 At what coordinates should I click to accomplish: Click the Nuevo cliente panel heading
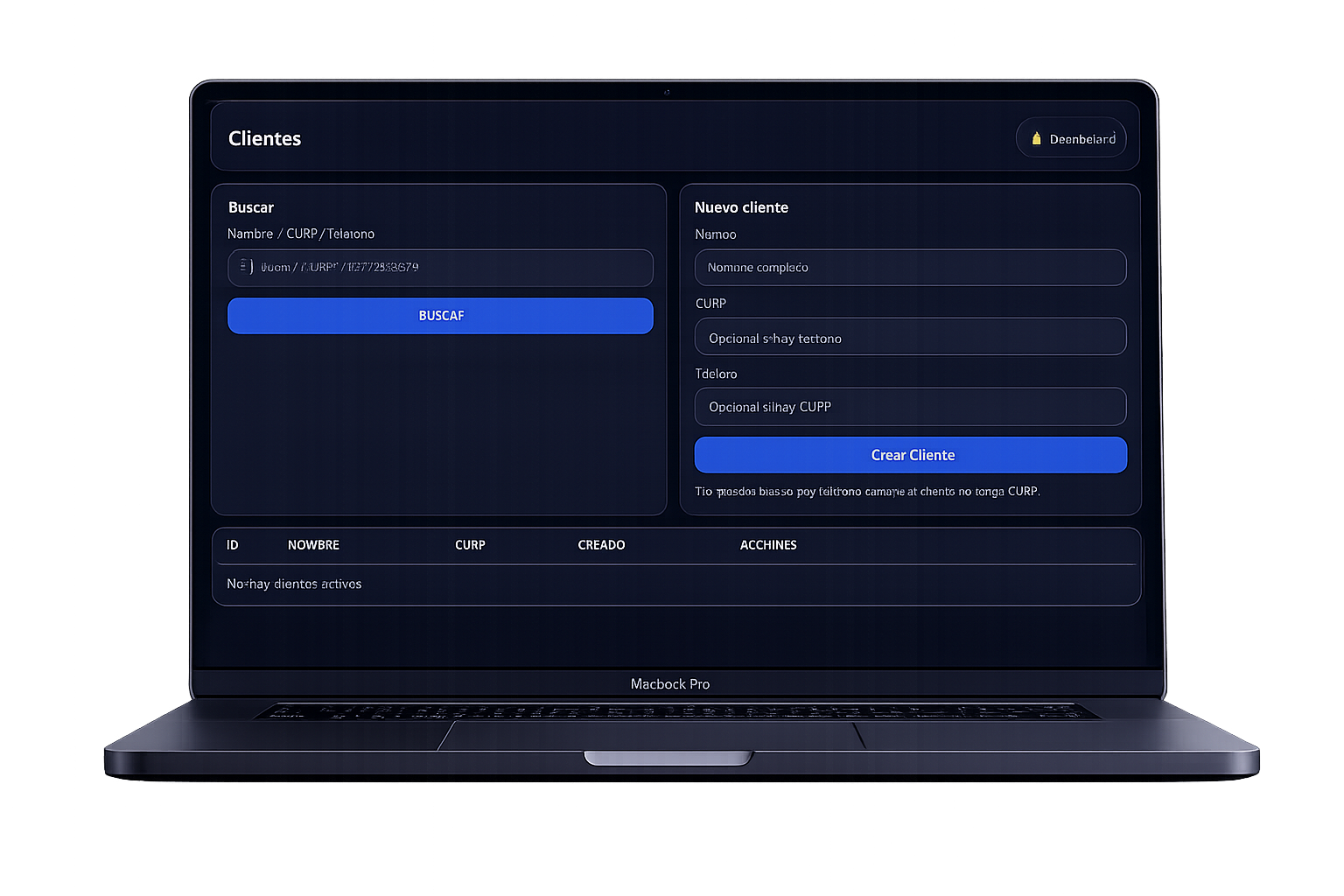click(x=741, y=207)
